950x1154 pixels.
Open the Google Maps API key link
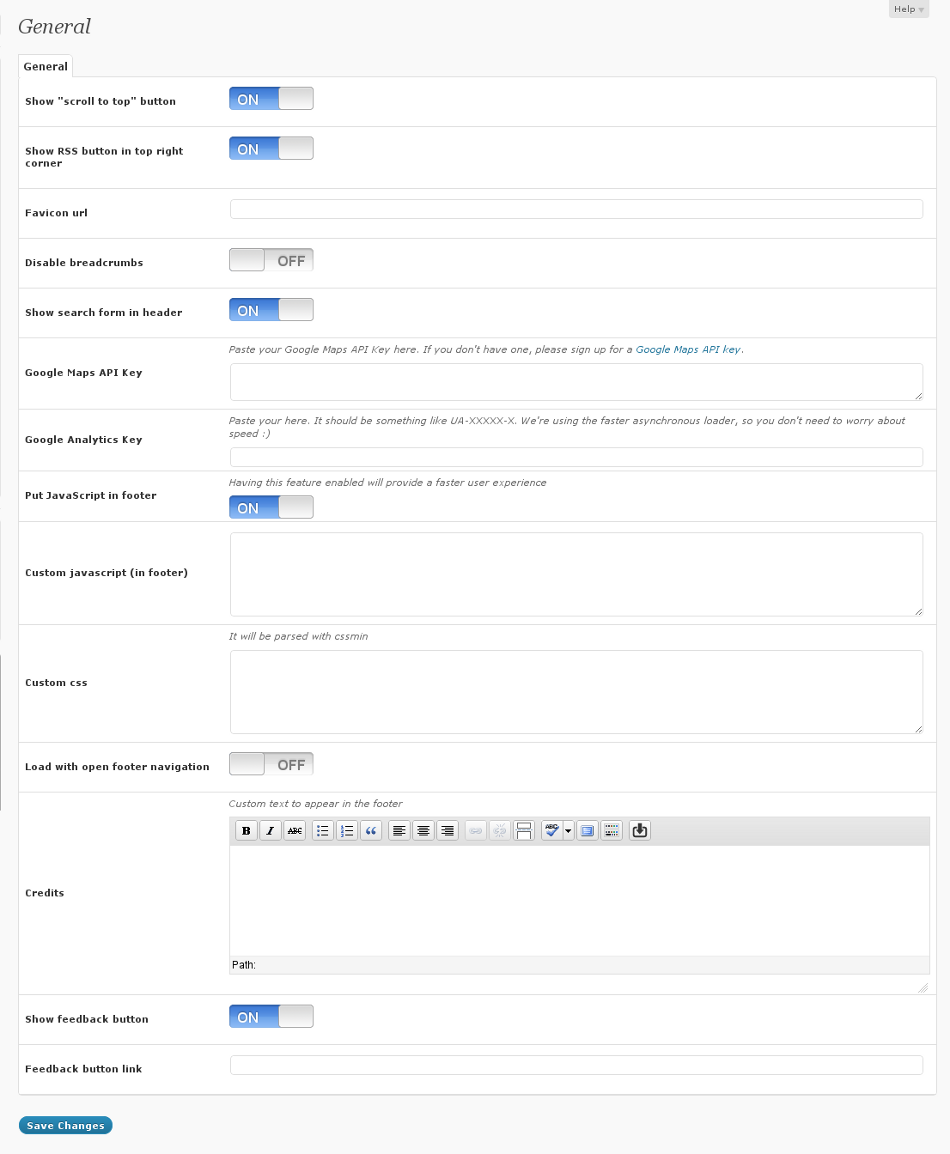point(688,350)
